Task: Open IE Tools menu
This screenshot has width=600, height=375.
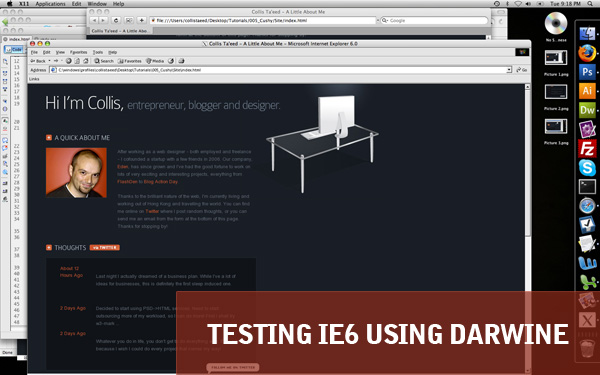Action: click(x=98, y=52)
